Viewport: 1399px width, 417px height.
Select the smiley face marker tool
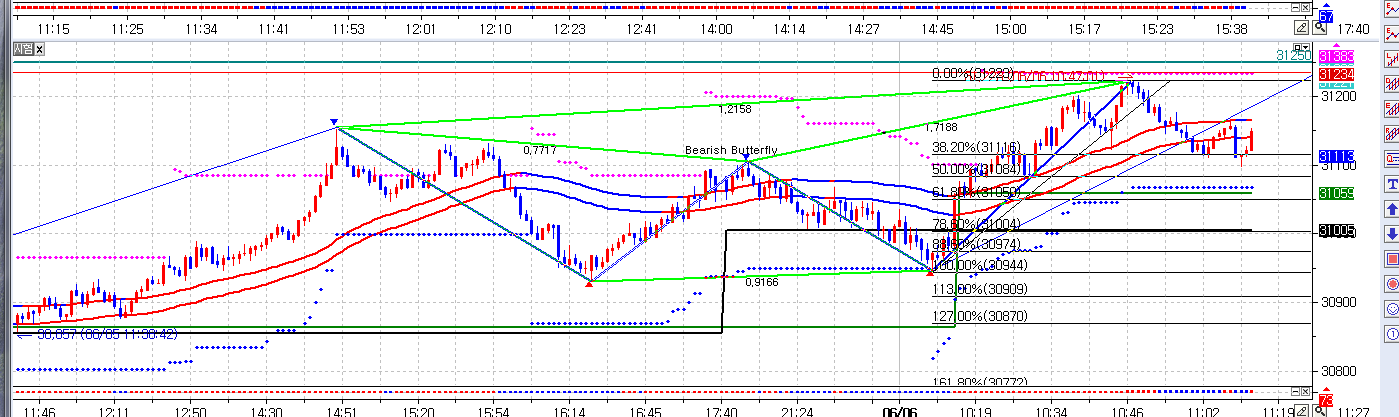point(1391,310)
